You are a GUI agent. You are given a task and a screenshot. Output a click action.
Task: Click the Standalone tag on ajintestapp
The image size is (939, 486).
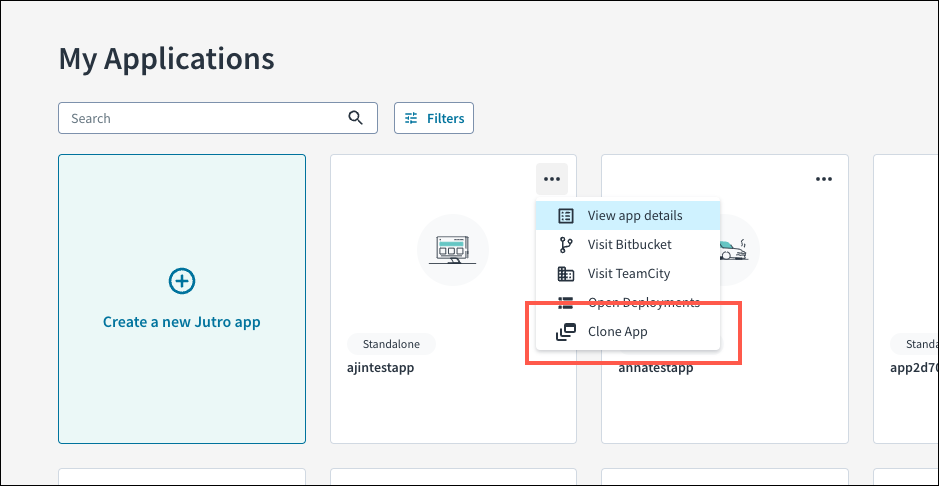391,344
